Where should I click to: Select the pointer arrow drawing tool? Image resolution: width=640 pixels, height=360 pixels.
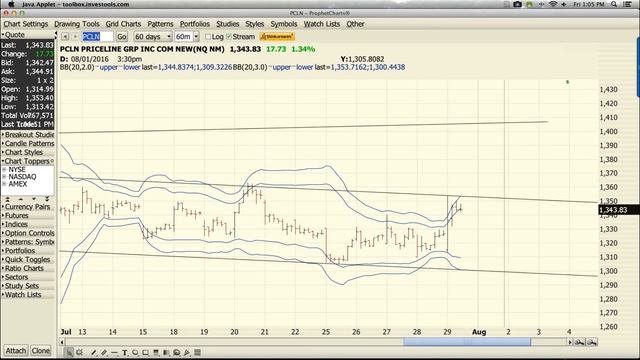(69, 352)
